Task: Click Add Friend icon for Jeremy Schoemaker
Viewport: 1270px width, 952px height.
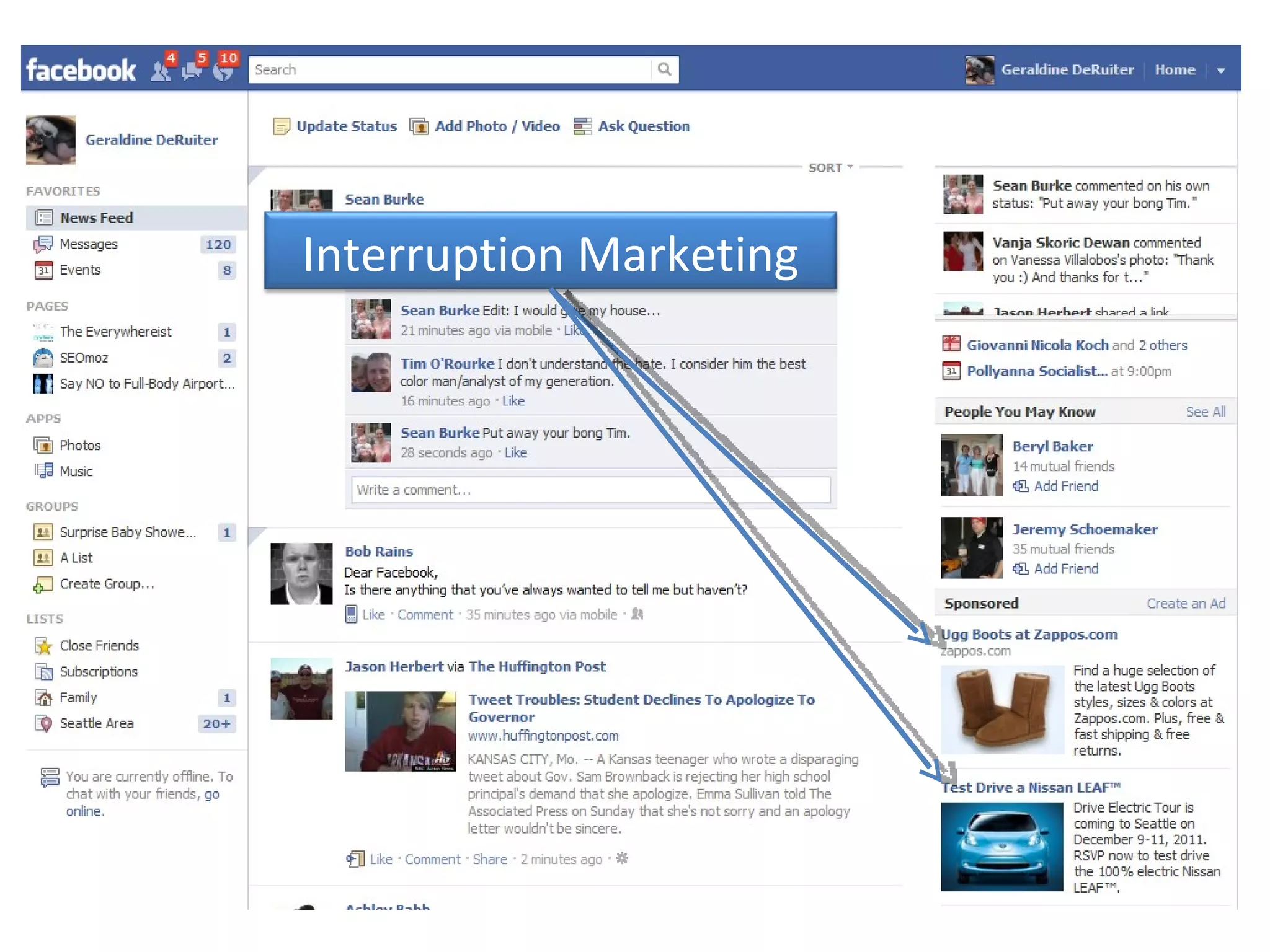Action: point(1021,569)
